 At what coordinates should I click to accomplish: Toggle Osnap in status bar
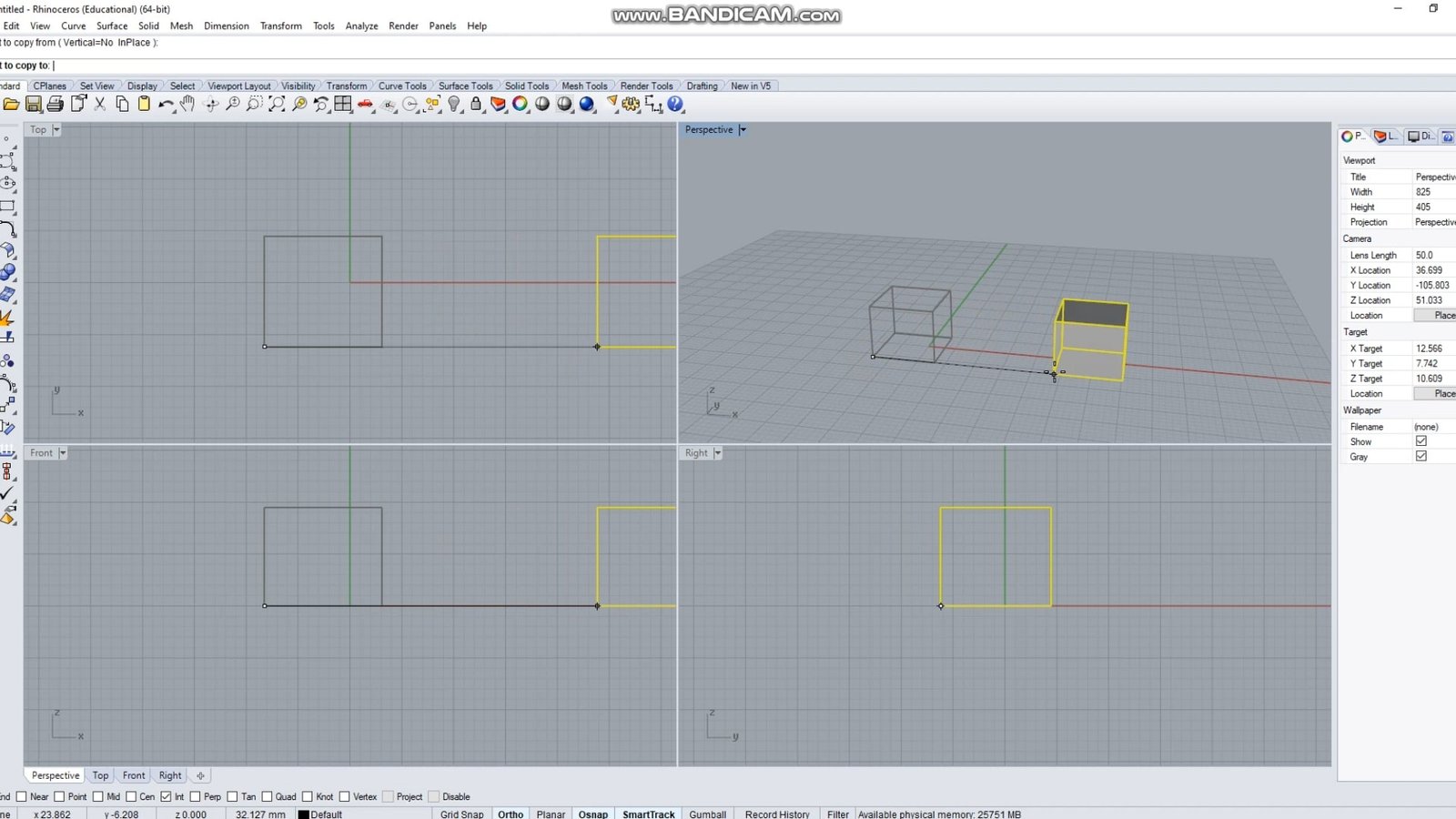pos(593,814)
